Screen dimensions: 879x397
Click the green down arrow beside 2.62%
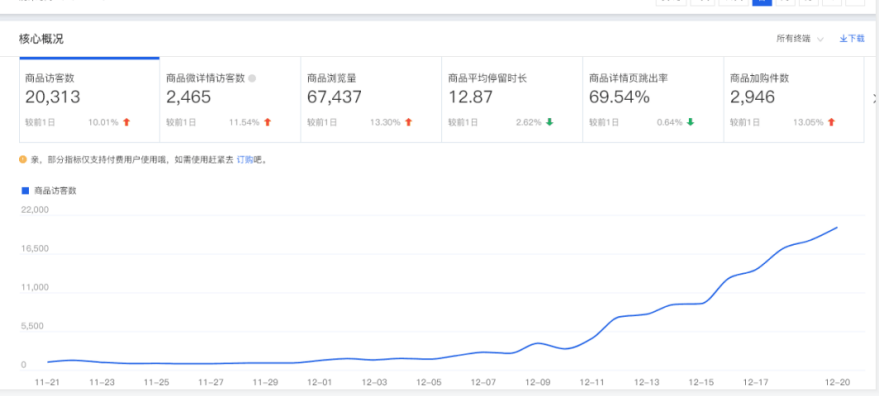(x=549, y=122)
